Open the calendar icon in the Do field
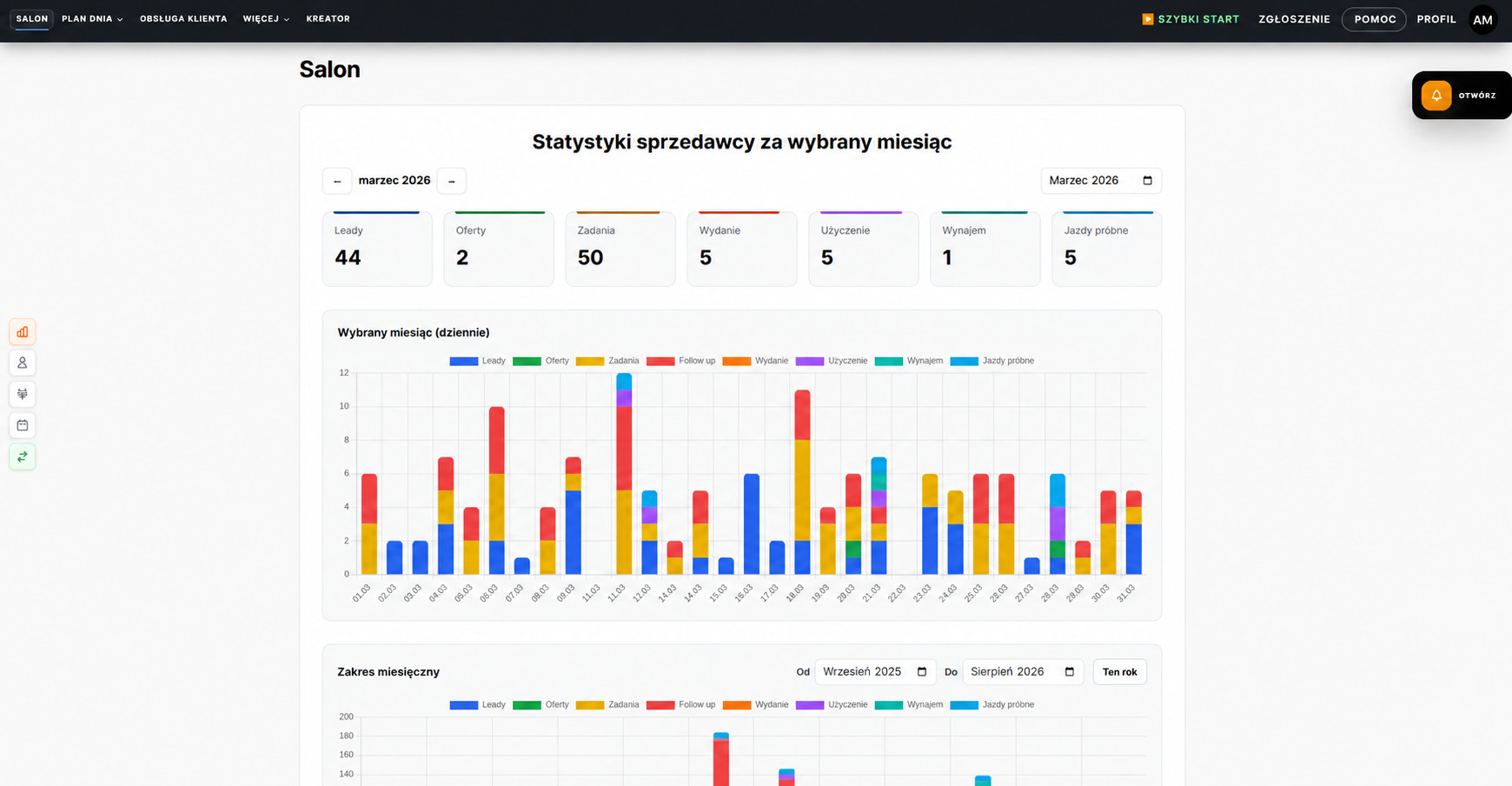This screenshot has width=1512, height=786. [x=1070, y=672]
